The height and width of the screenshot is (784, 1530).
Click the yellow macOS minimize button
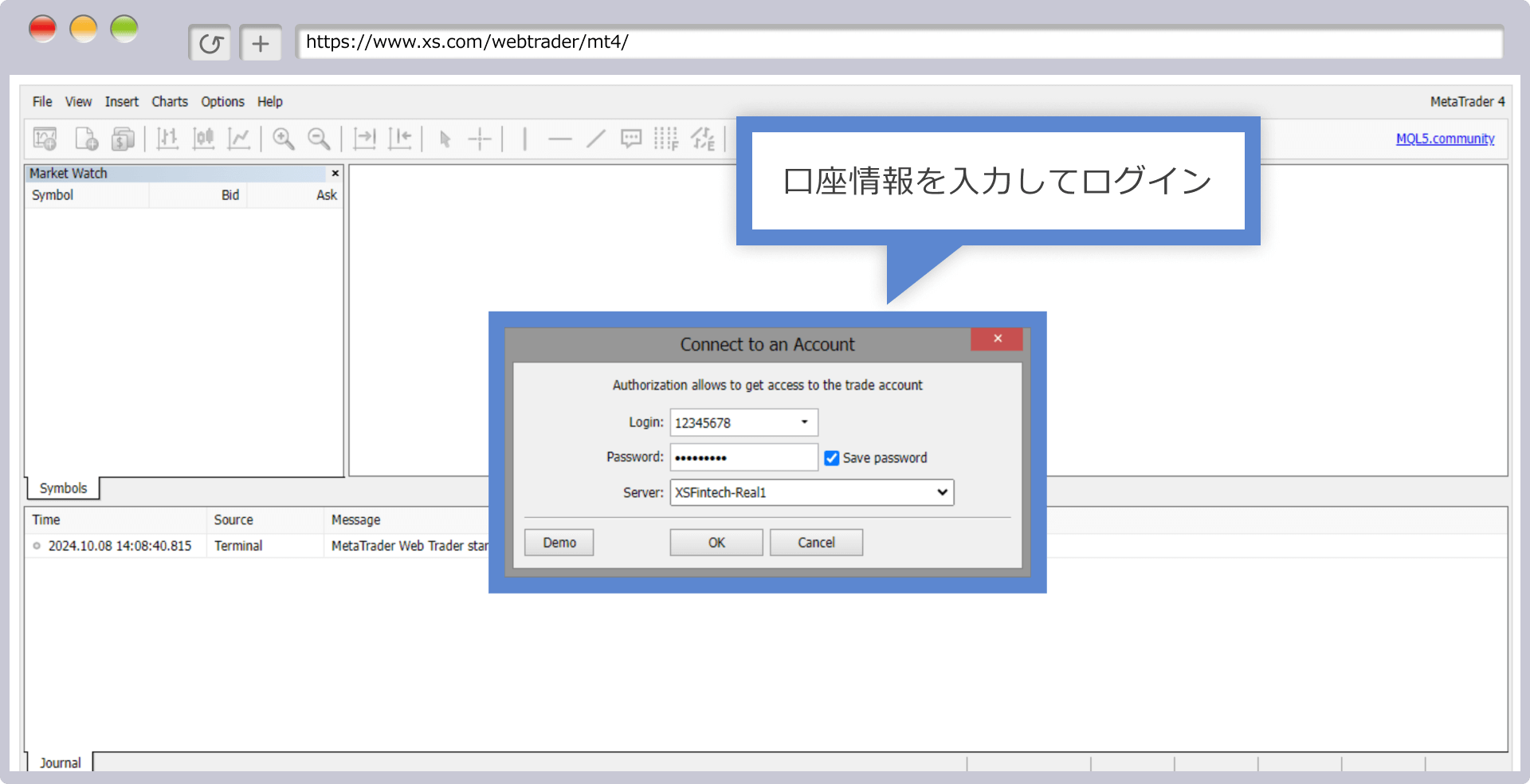(x=84, y=29)
